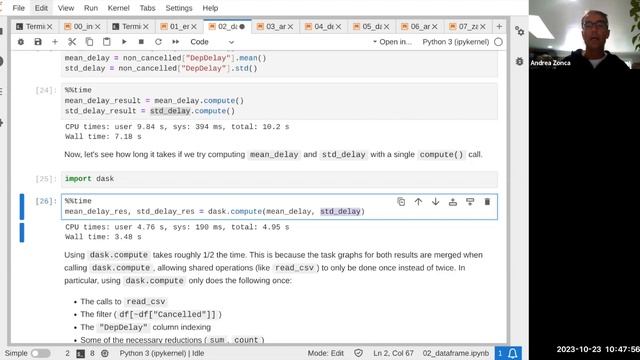Screen dimensions: 640x360
Task: Paste a cell from the clipboard in the toolbar
Action: [107, 42]
